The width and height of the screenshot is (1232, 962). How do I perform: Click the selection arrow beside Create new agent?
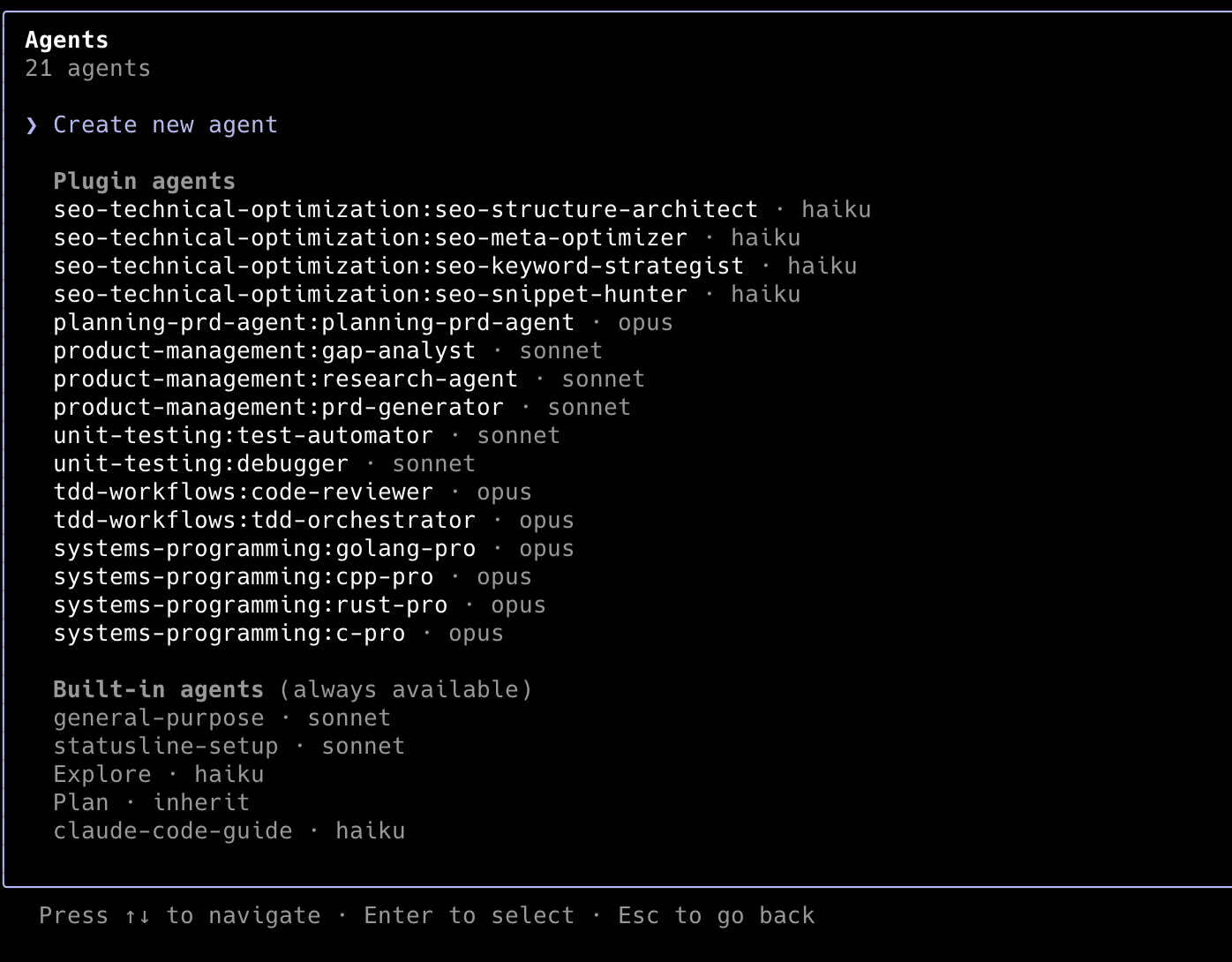coord(32,125)
